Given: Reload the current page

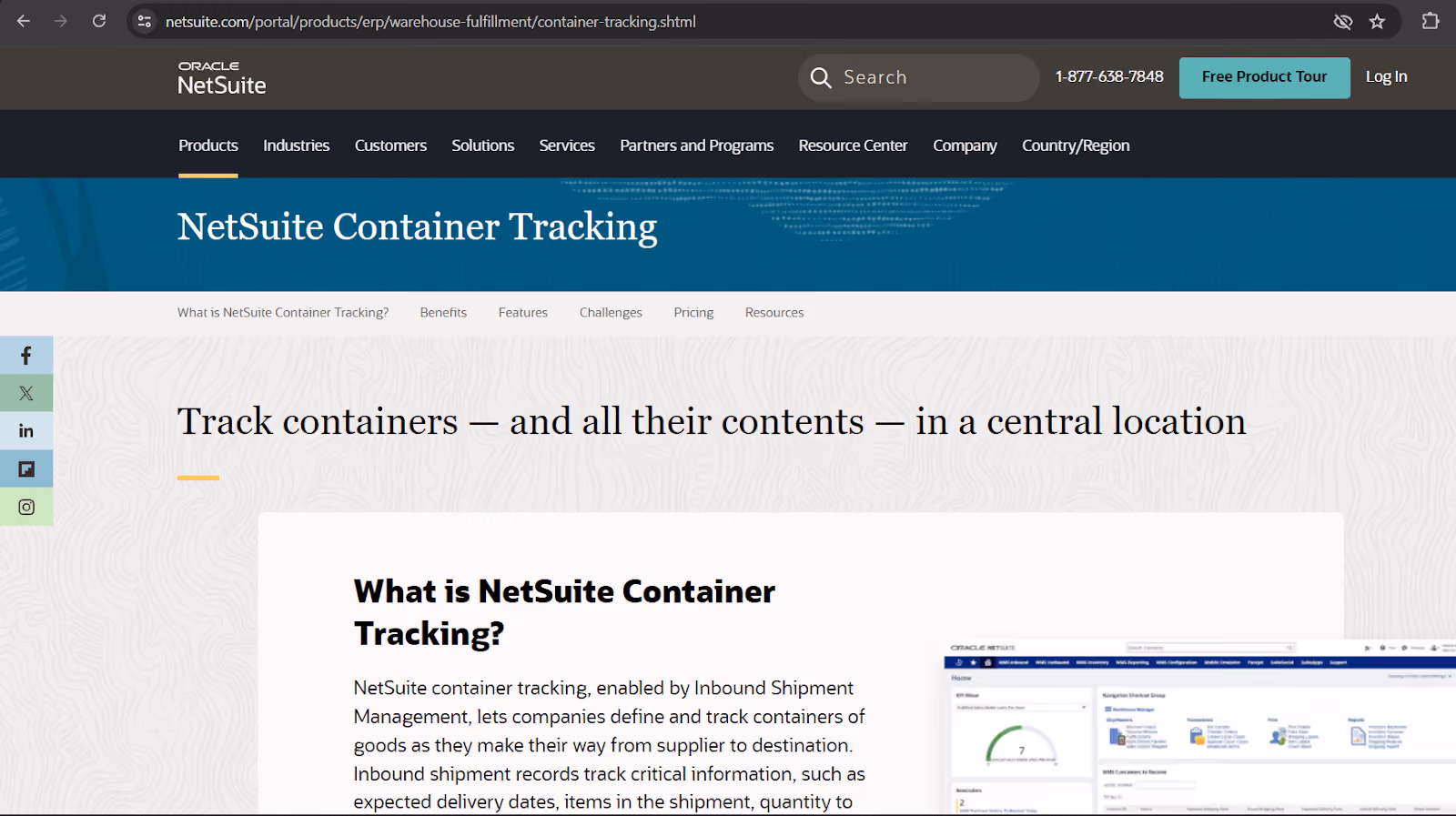Looking at the screenshot, I should [99, 21].
